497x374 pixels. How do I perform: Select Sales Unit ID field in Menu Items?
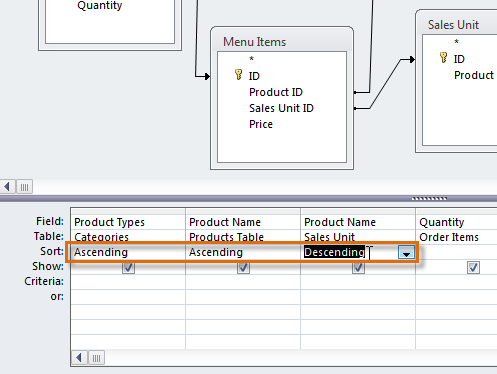click(x=281, y=108)
